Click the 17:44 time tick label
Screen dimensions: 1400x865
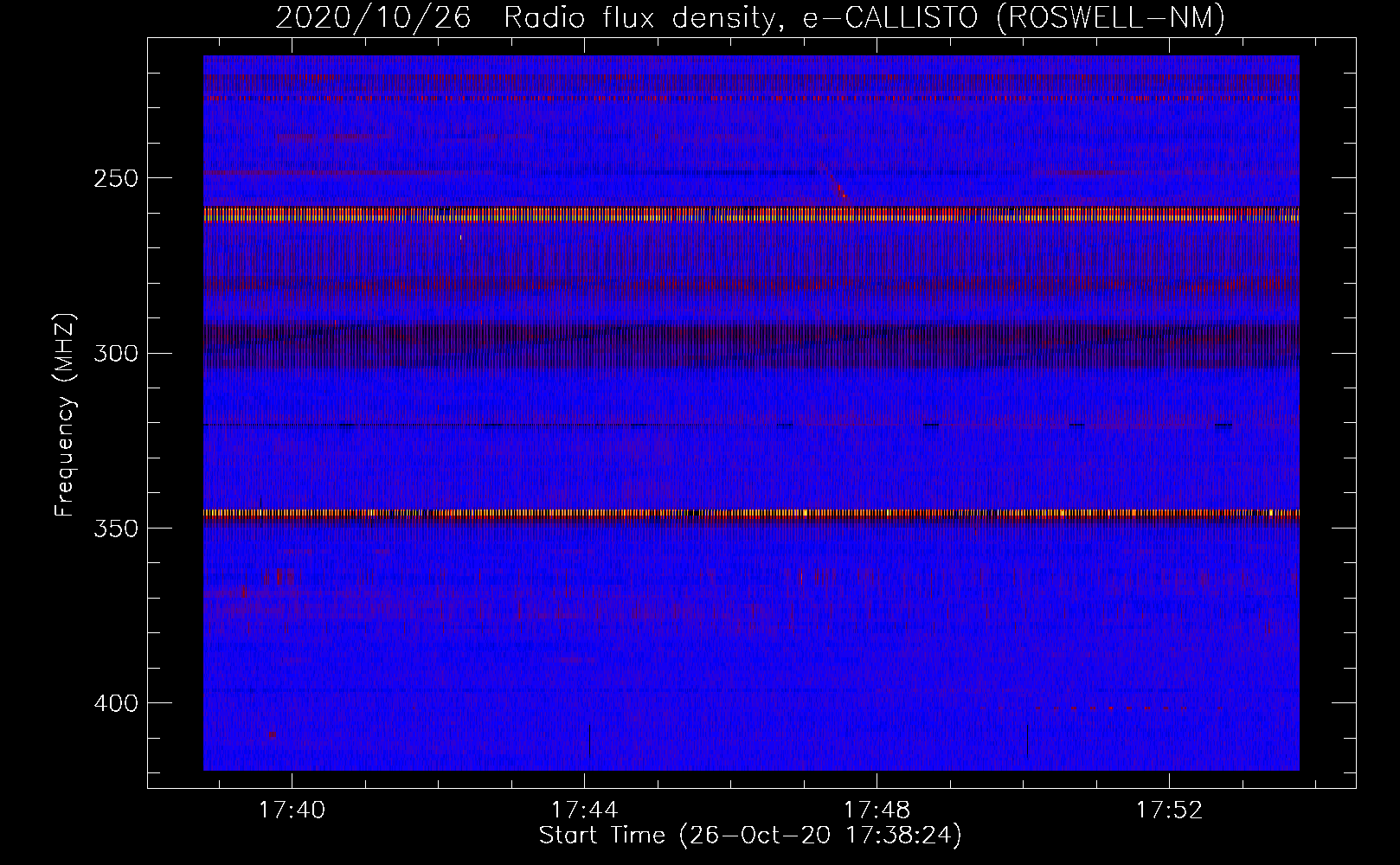click(x=585, y=810)
